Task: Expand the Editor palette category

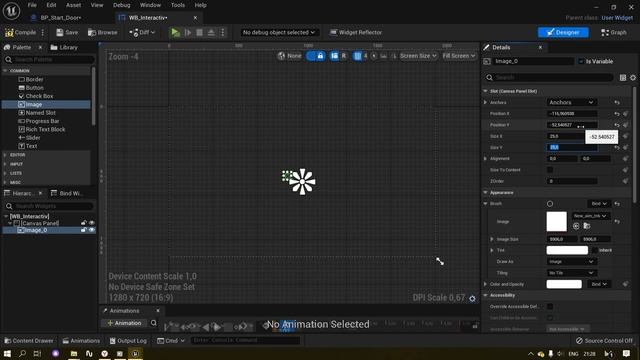Action: (x=5, y=155)
